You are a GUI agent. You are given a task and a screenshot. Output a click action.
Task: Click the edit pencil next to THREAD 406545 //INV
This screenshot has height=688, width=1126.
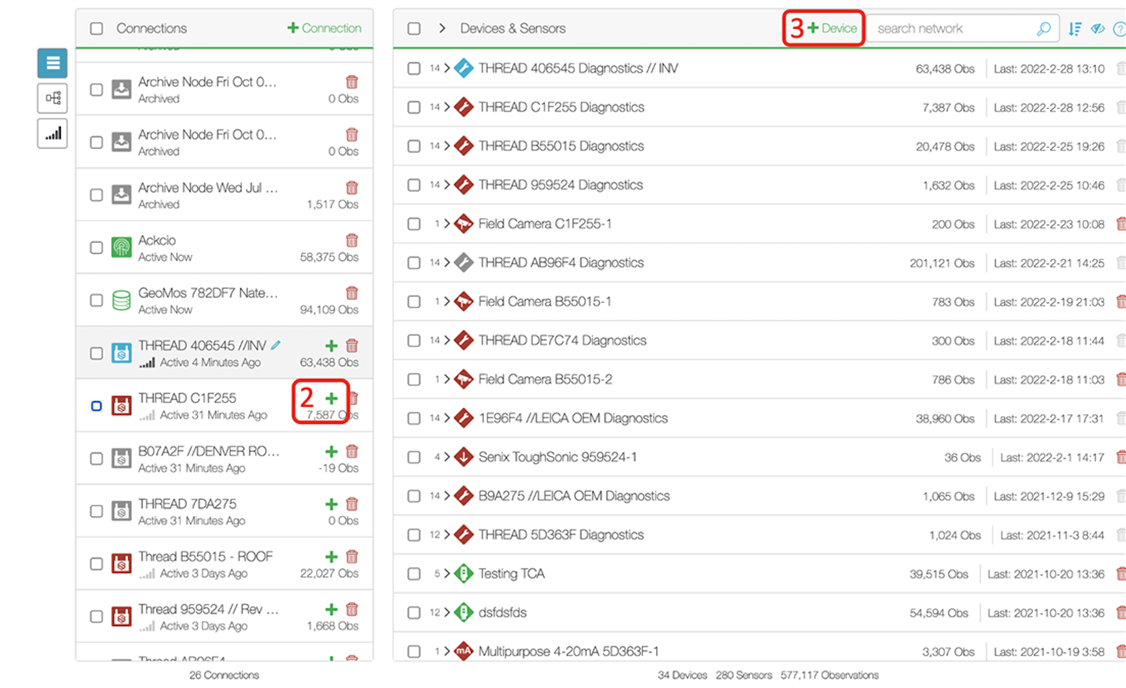[276, 345]
